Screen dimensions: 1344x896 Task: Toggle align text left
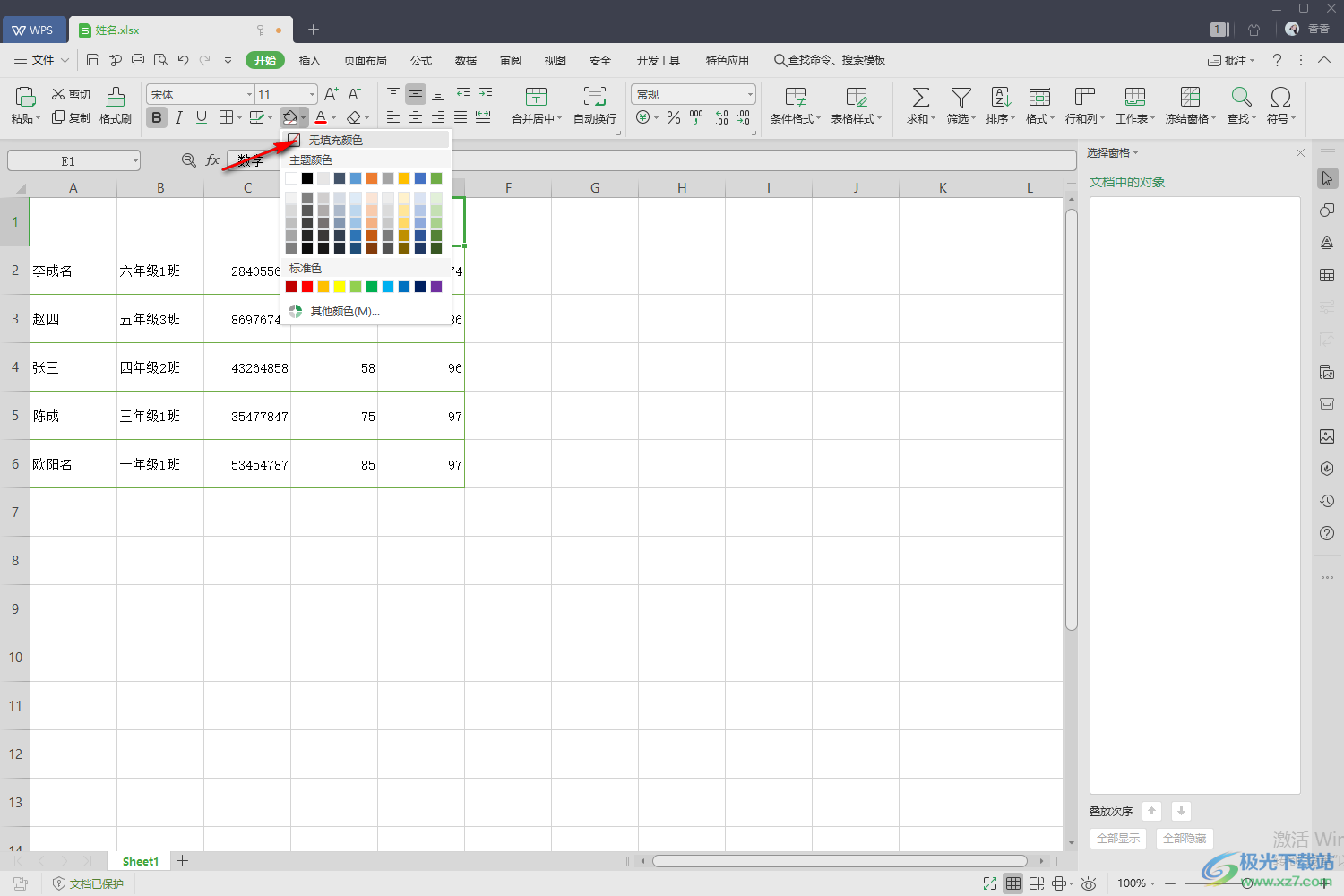click(393, 117)
